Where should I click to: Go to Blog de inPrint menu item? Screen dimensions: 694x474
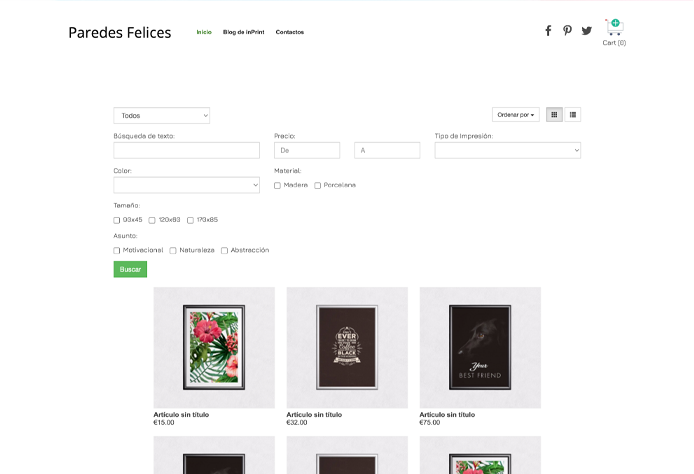coord(243,32)
